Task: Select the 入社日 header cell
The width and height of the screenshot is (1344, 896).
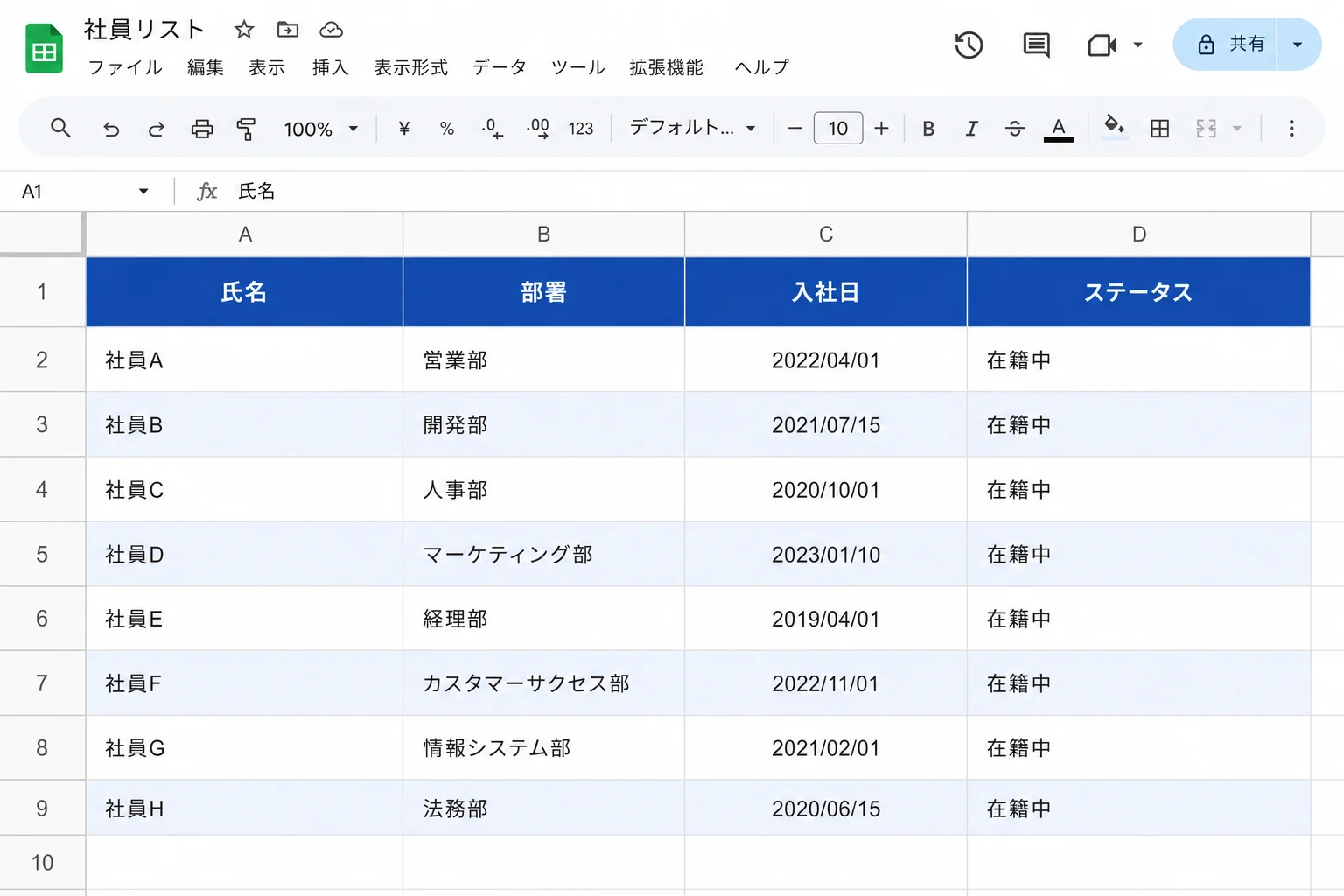Action: pyautogui.click(x=826, y=292)
